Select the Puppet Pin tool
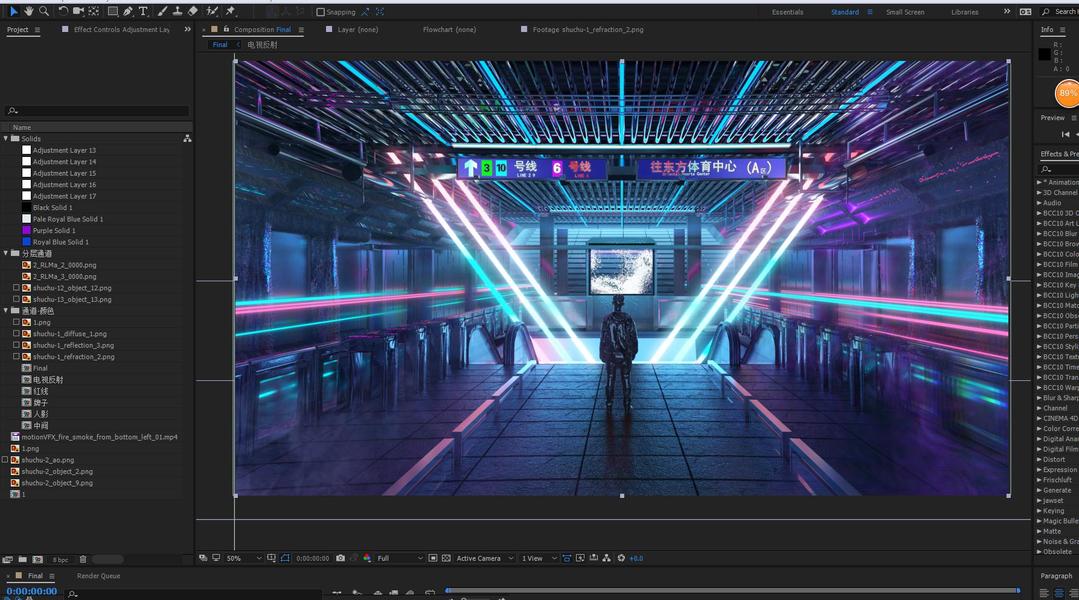Image resolution: width=1079 pixels, height=600 pixels. (230, 11)
